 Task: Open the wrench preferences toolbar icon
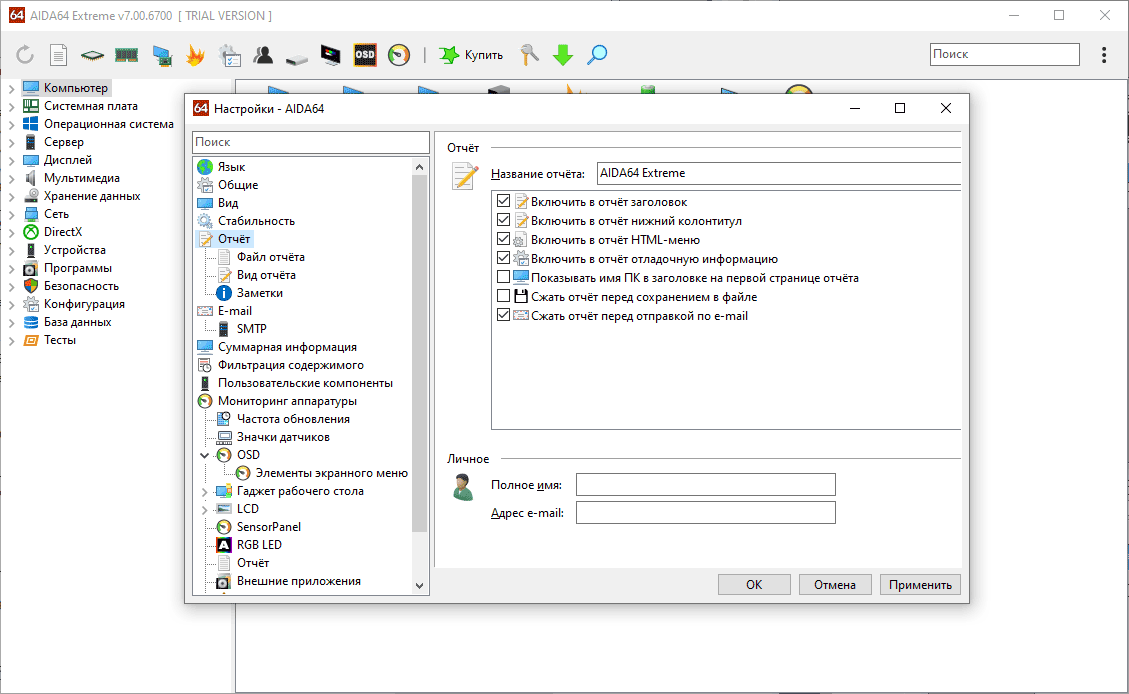[529, 55]
